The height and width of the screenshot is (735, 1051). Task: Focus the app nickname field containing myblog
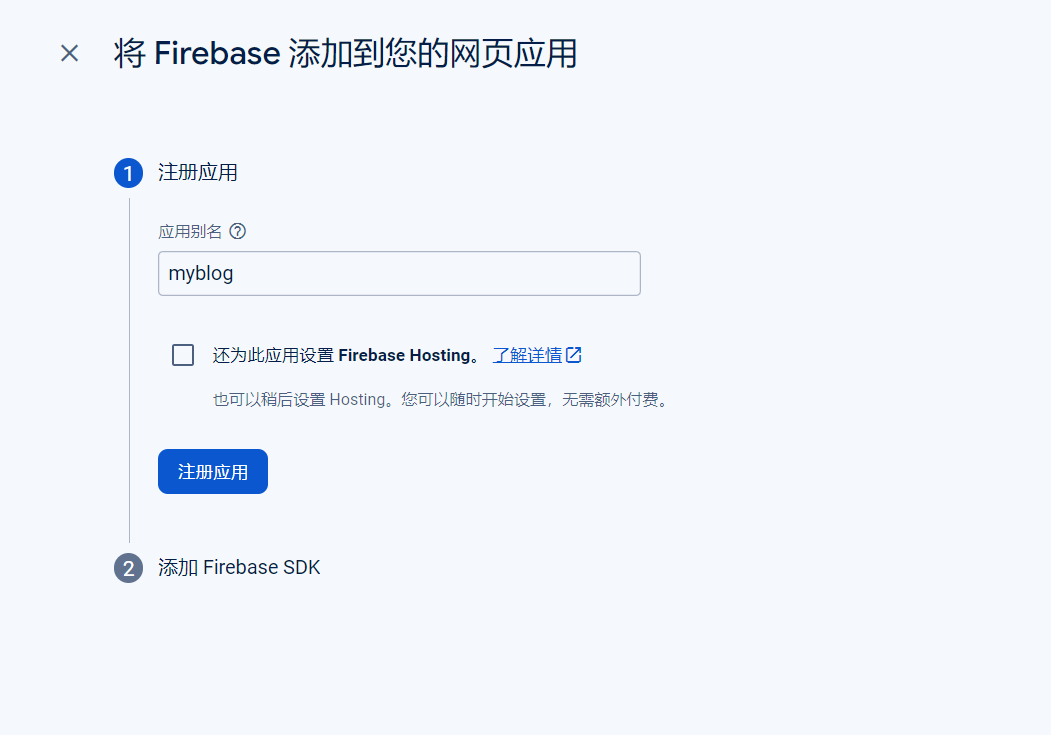click(x=399, y=273)
